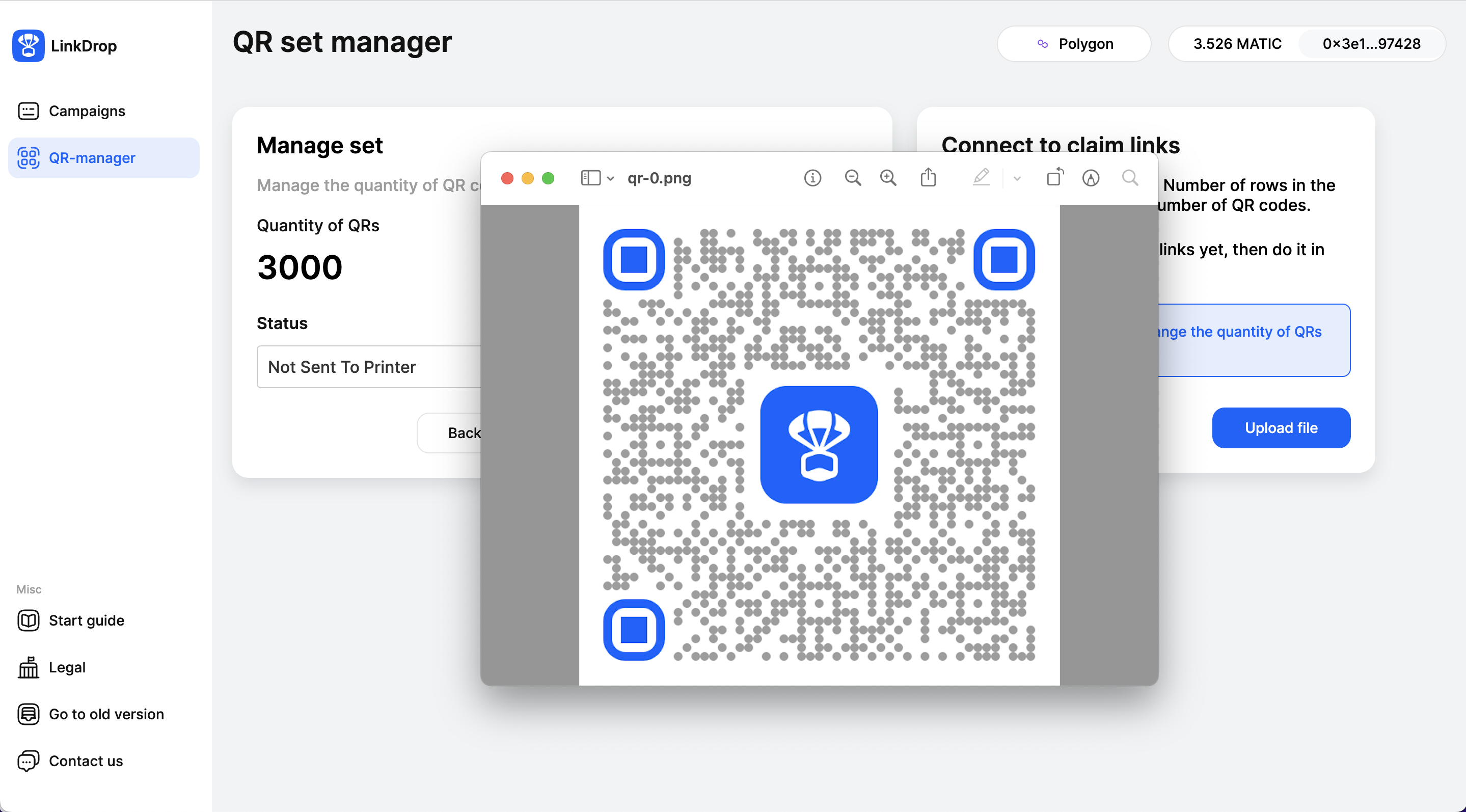Click the Contact us chat icon
The height and width of the screenshot is (812, 1466).
(28, 761)
